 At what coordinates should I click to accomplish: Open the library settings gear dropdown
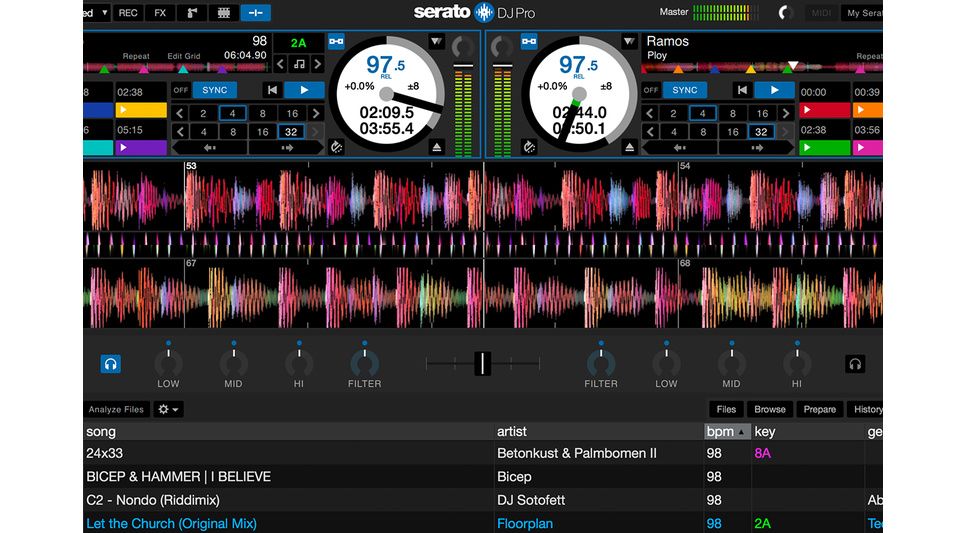pos(169,409)
